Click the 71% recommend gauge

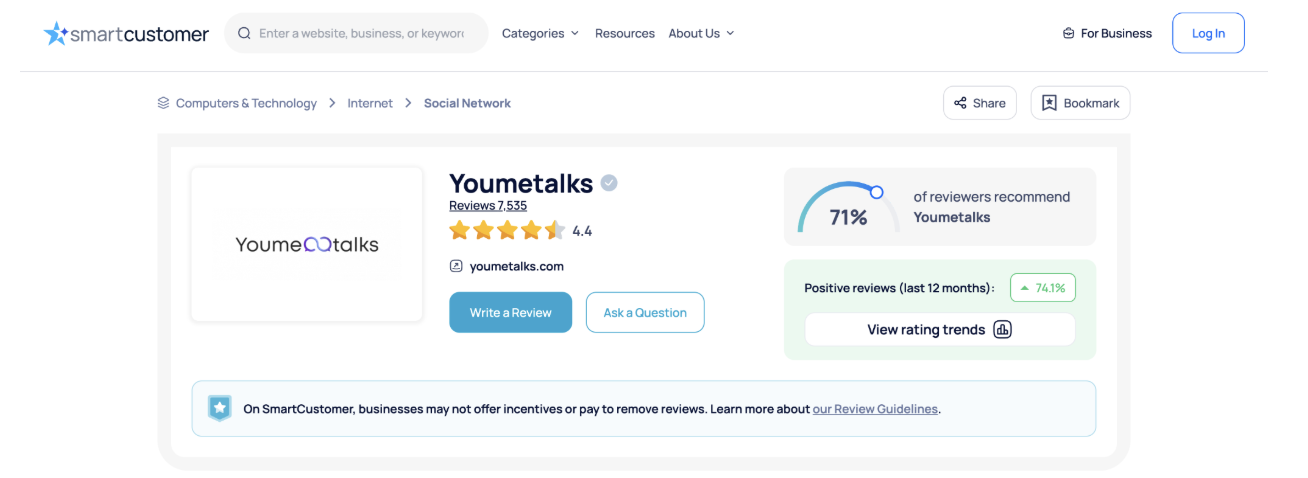847,207
